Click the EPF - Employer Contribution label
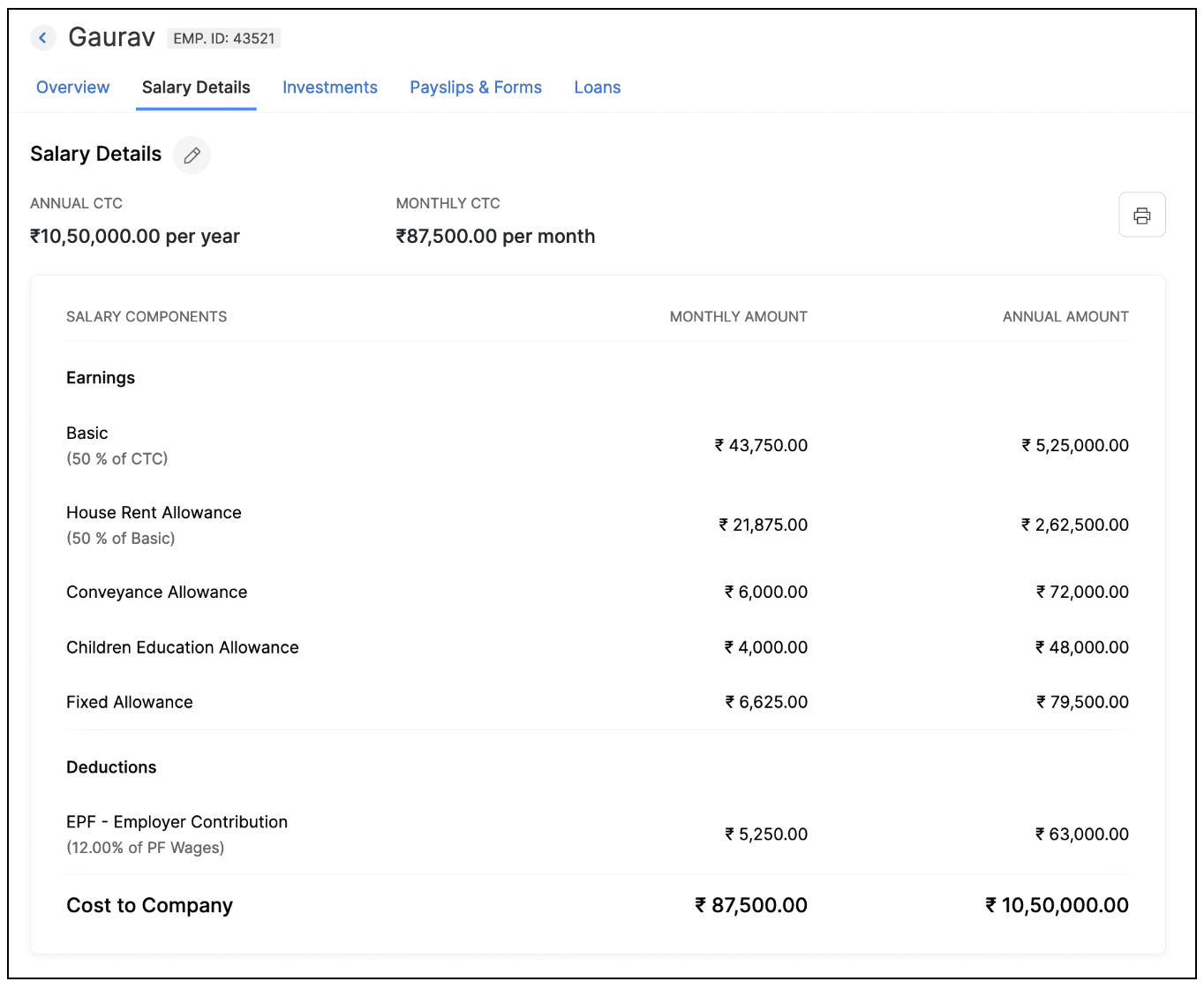 177,822
